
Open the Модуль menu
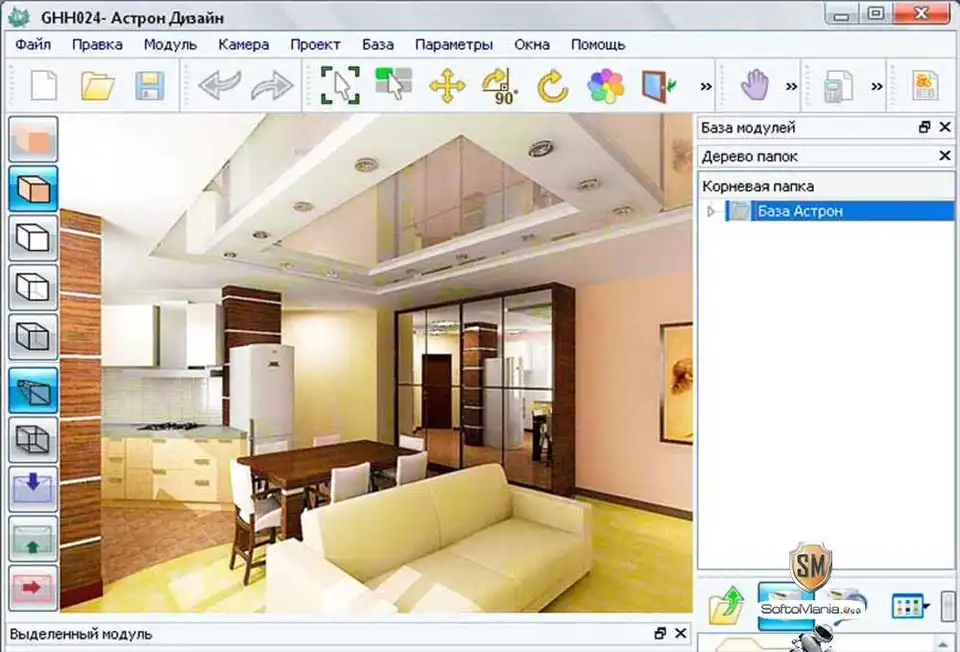click(x=170, y=45)
